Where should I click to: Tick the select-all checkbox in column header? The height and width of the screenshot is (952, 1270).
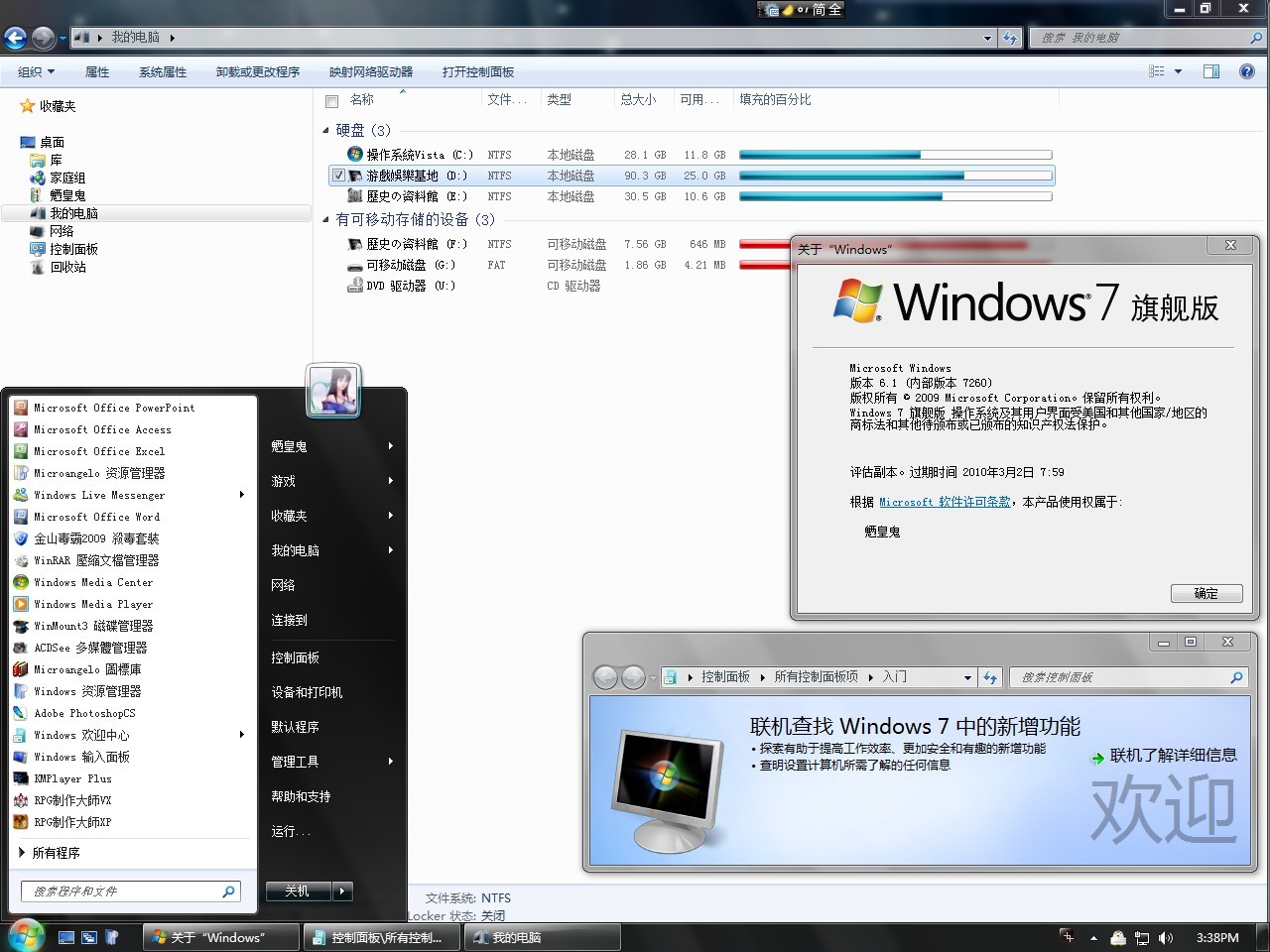(x=331, y=100)
